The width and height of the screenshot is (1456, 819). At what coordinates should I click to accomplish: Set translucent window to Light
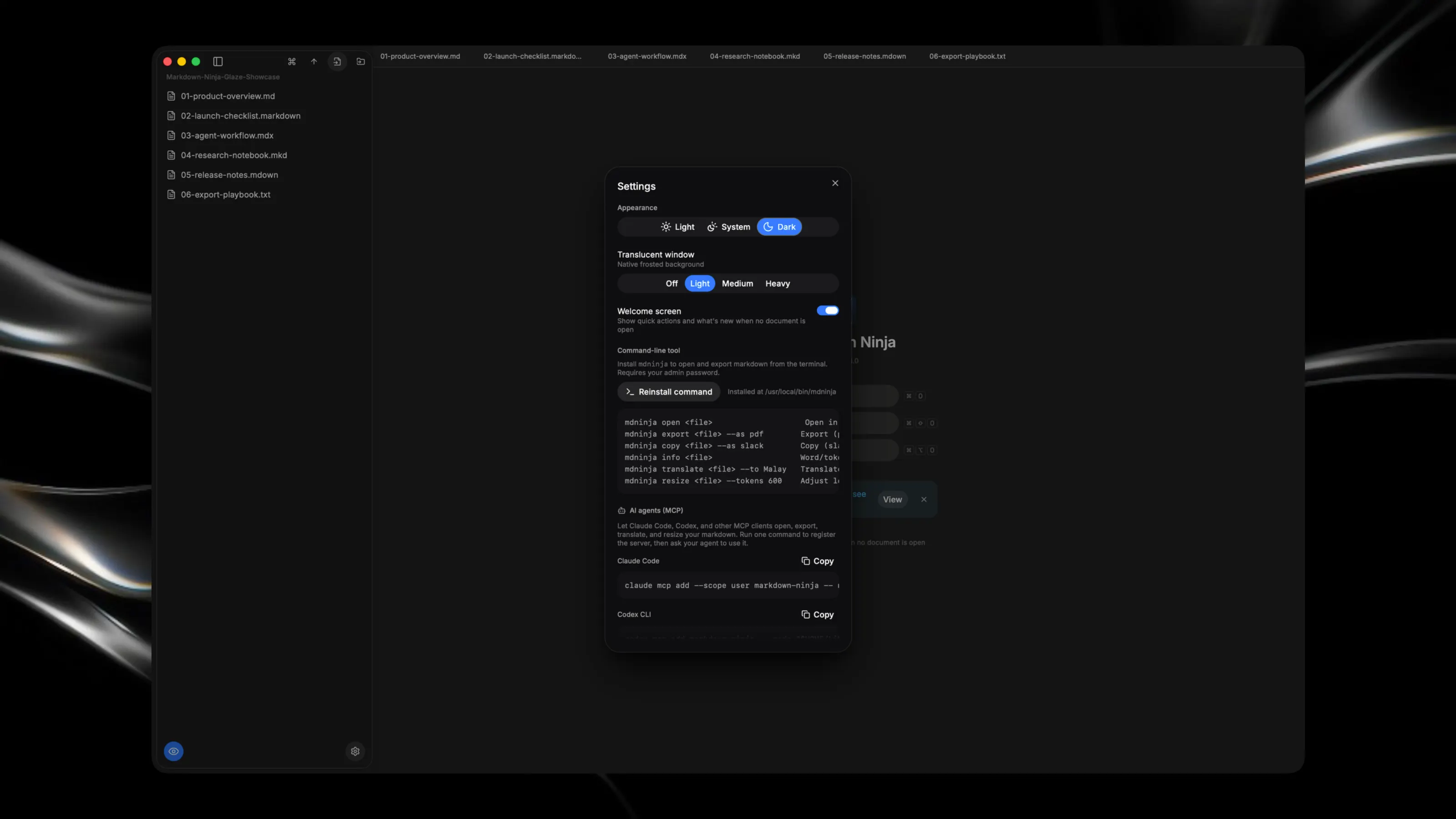(700, 284)
